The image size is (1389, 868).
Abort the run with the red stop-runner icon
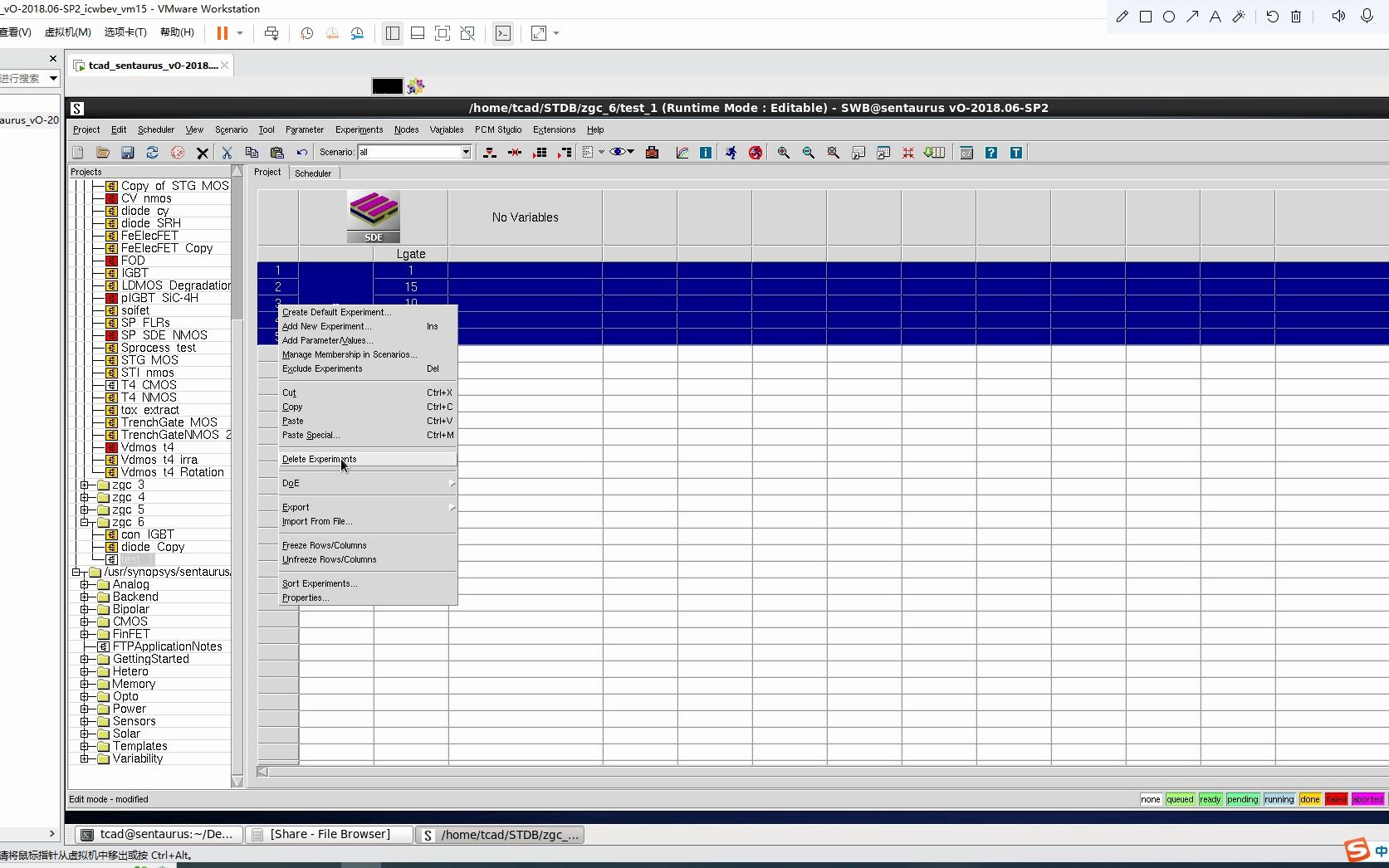(756, 153)
